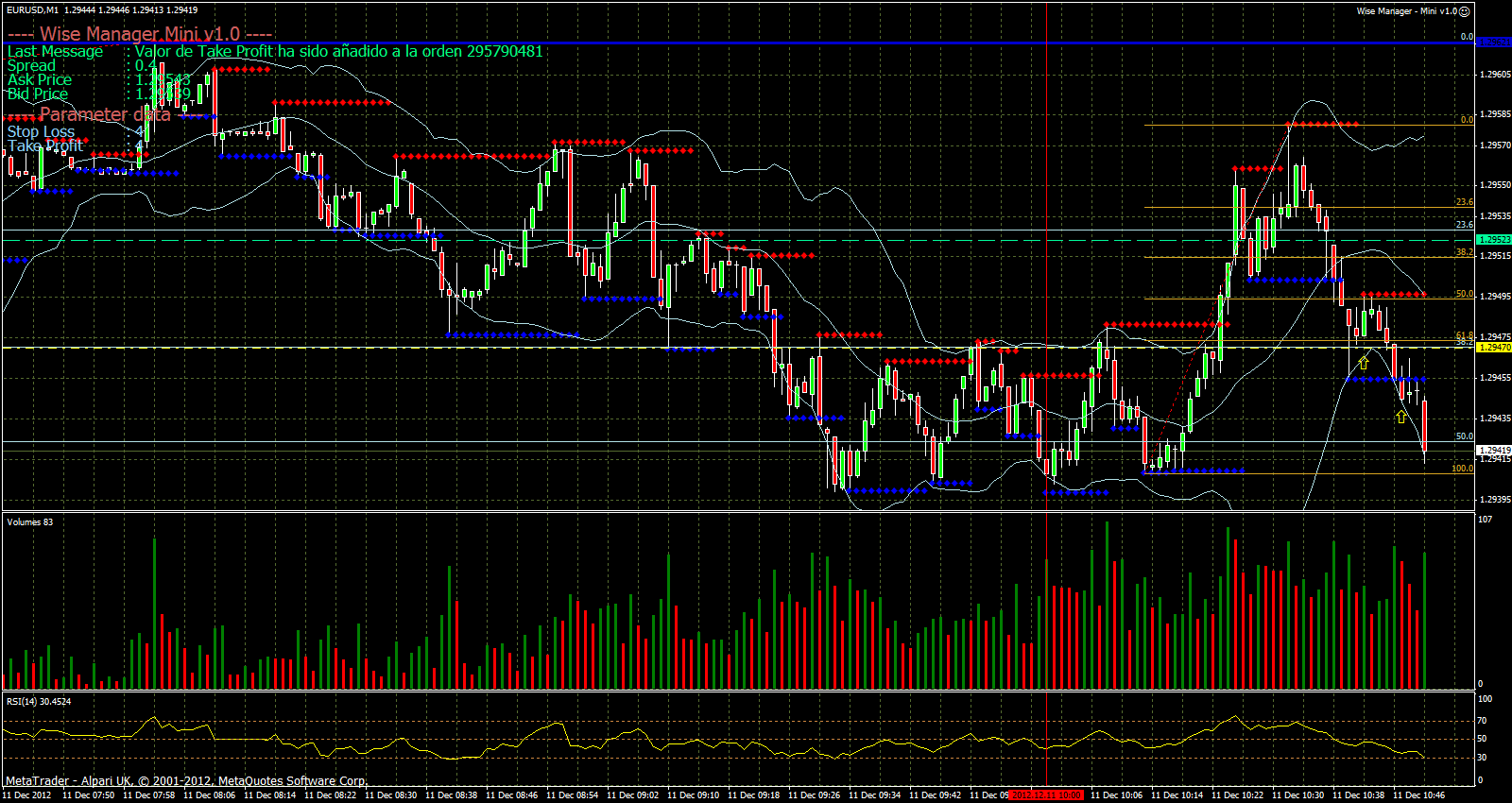Image resolution: width=1512 pixels, height=803 pixels.
Task: Click the Take Profit parameter label
Action: coord(45,145)
